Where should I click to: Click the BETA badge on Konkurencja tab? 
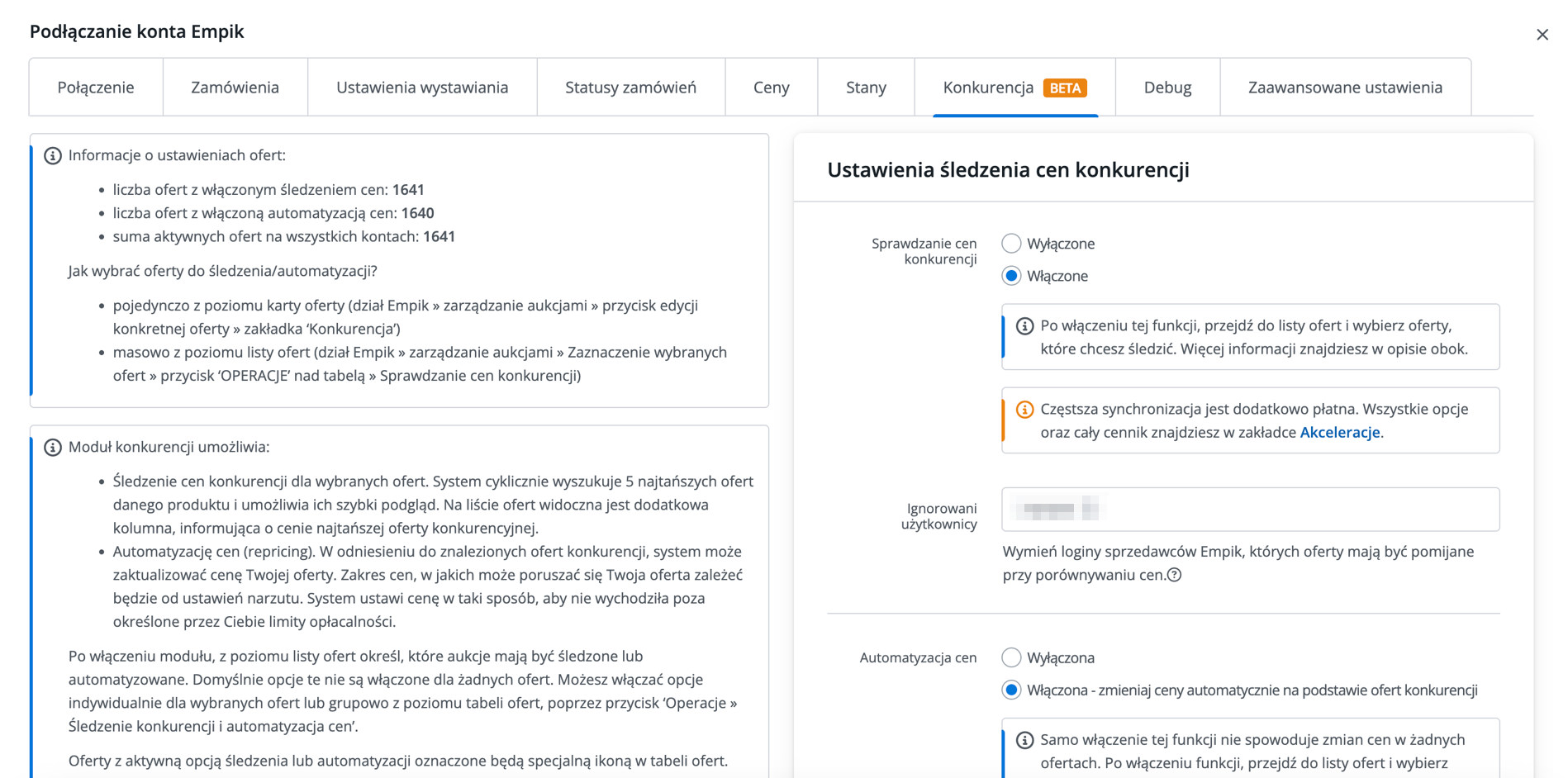pyautogui.click(x=1065, y=88)
